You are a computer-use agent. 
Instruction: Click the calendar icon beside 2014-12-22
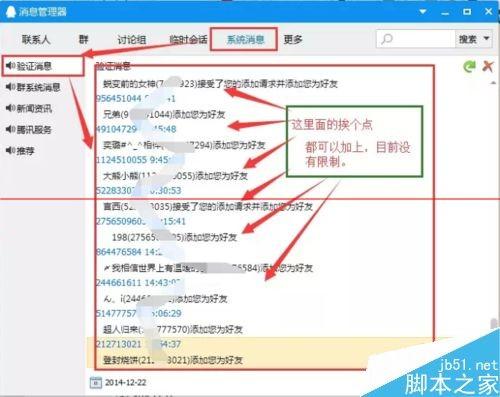click(x=96, y=382)
